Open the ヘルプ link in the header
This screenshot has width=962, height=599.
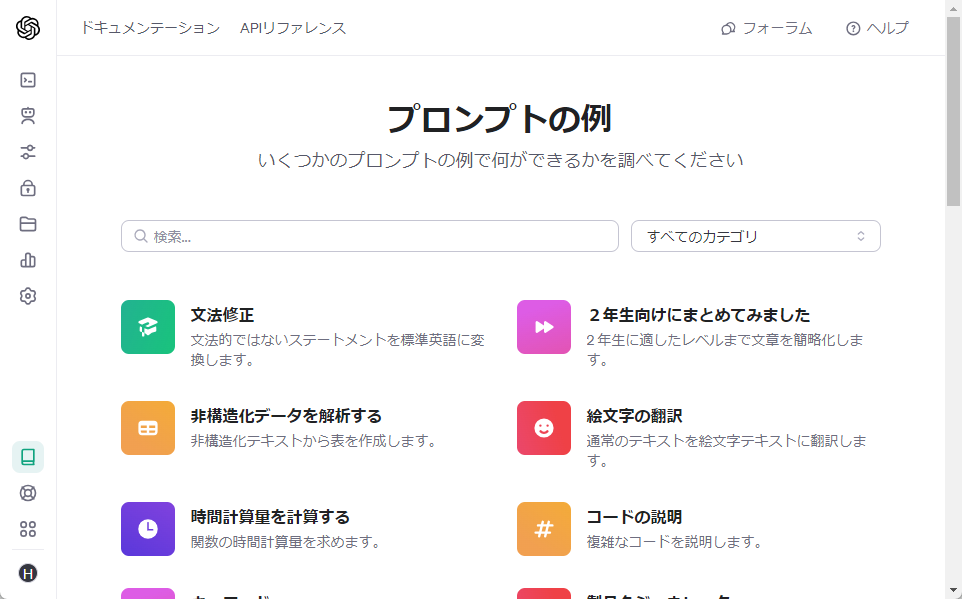[x=877, y=28]
